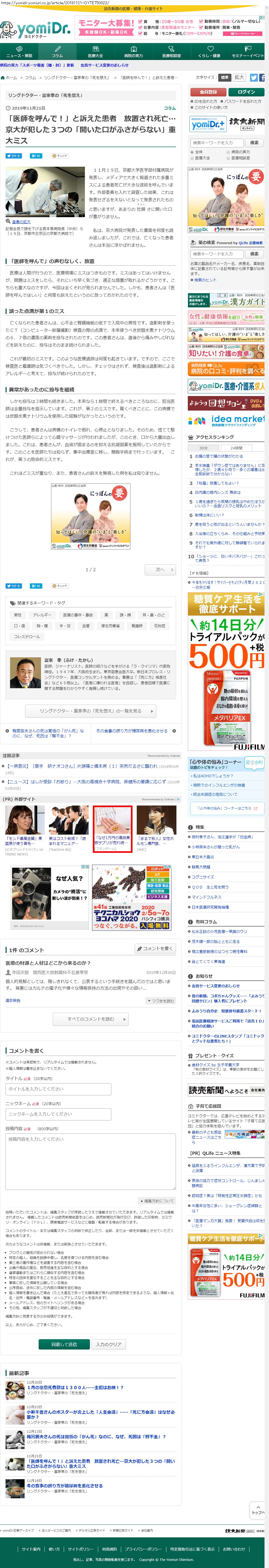The width and height of the screenshot is (269, 1568).
Task: Open the 漢方ガイド banner
Action: tap(226, 301)
